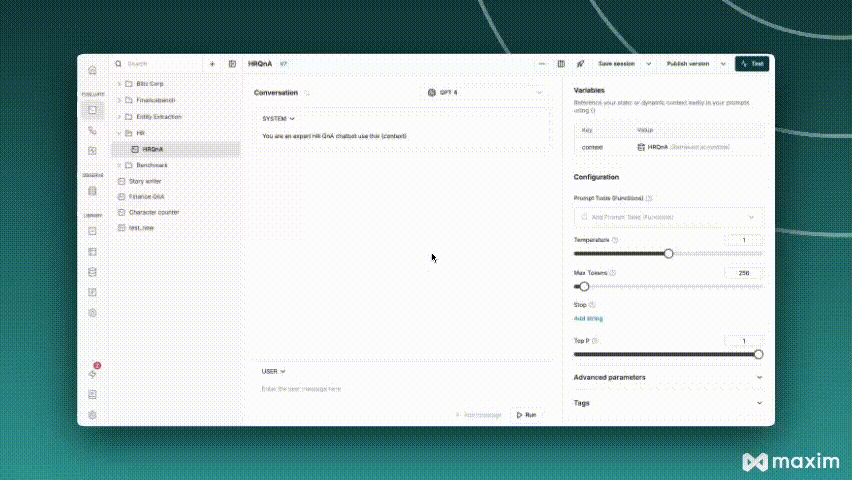The height and width of the screenshot is (480, 852).
Task: Click info icon next to Max Tokens
Action: (612, 273)
